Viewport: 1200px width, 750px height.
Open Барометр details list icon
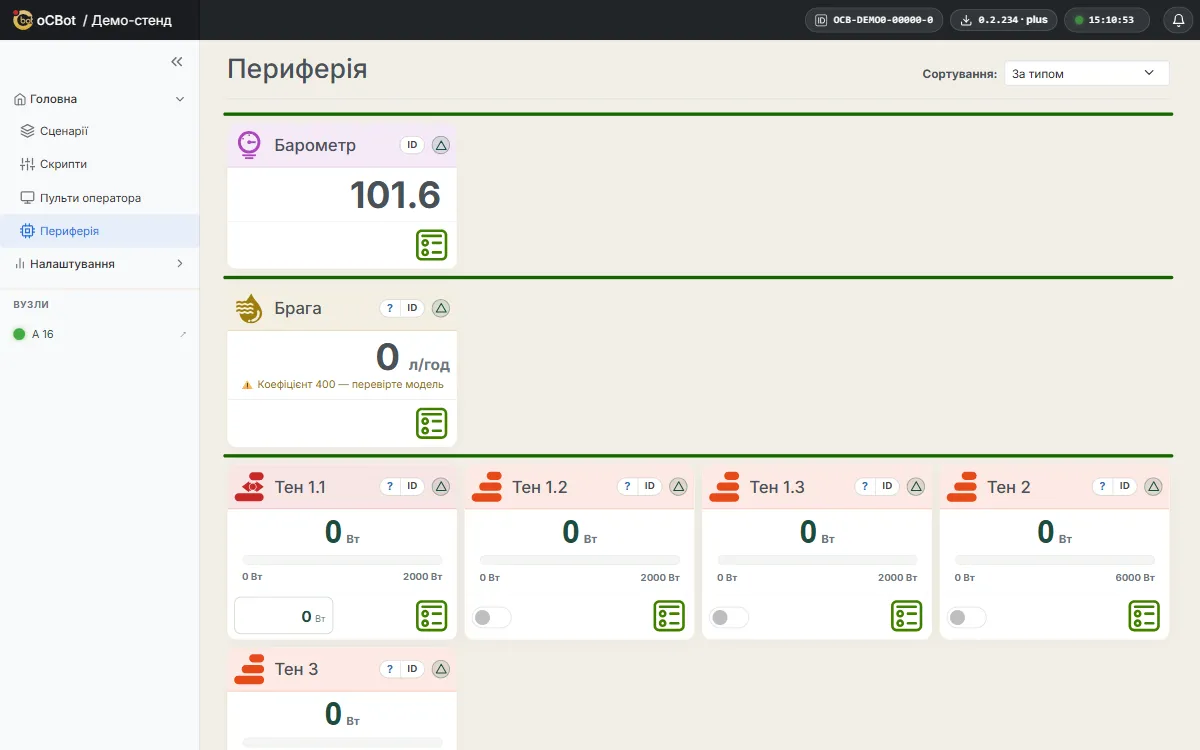[x=431, y=245]
